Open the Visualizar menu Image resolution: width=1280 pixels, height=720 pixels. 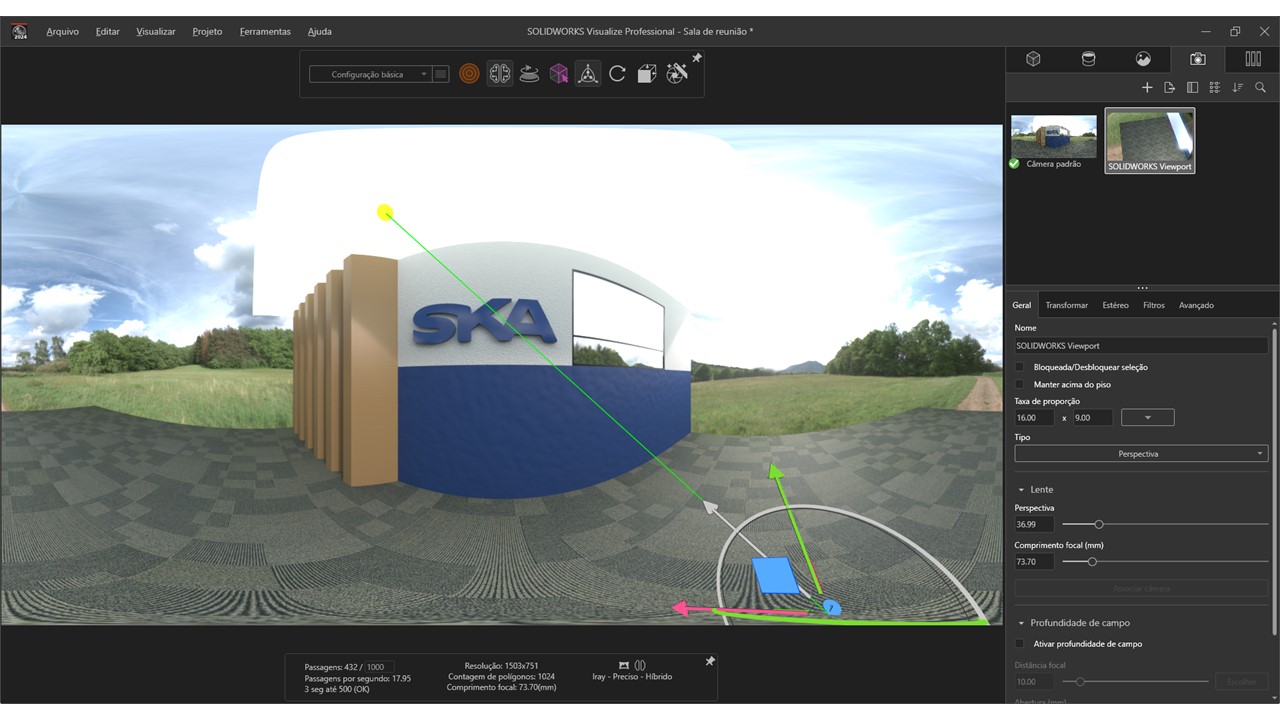tap(156, 32)
